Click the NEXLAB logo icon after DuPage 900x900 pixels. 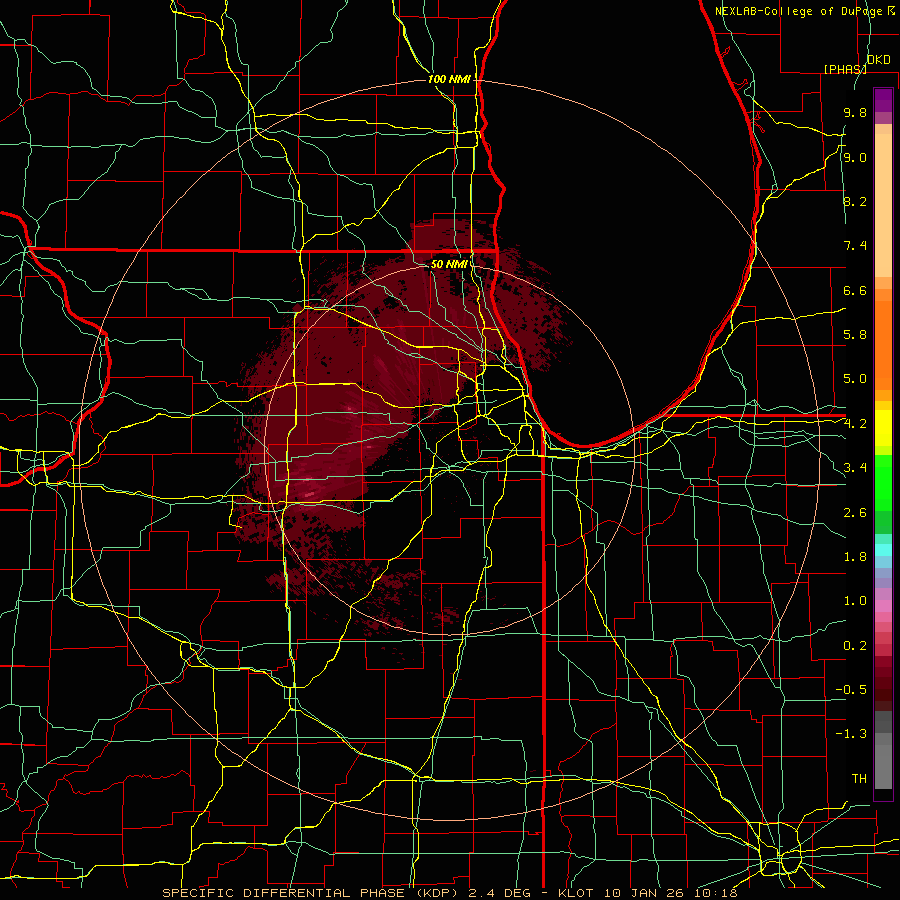891,11
